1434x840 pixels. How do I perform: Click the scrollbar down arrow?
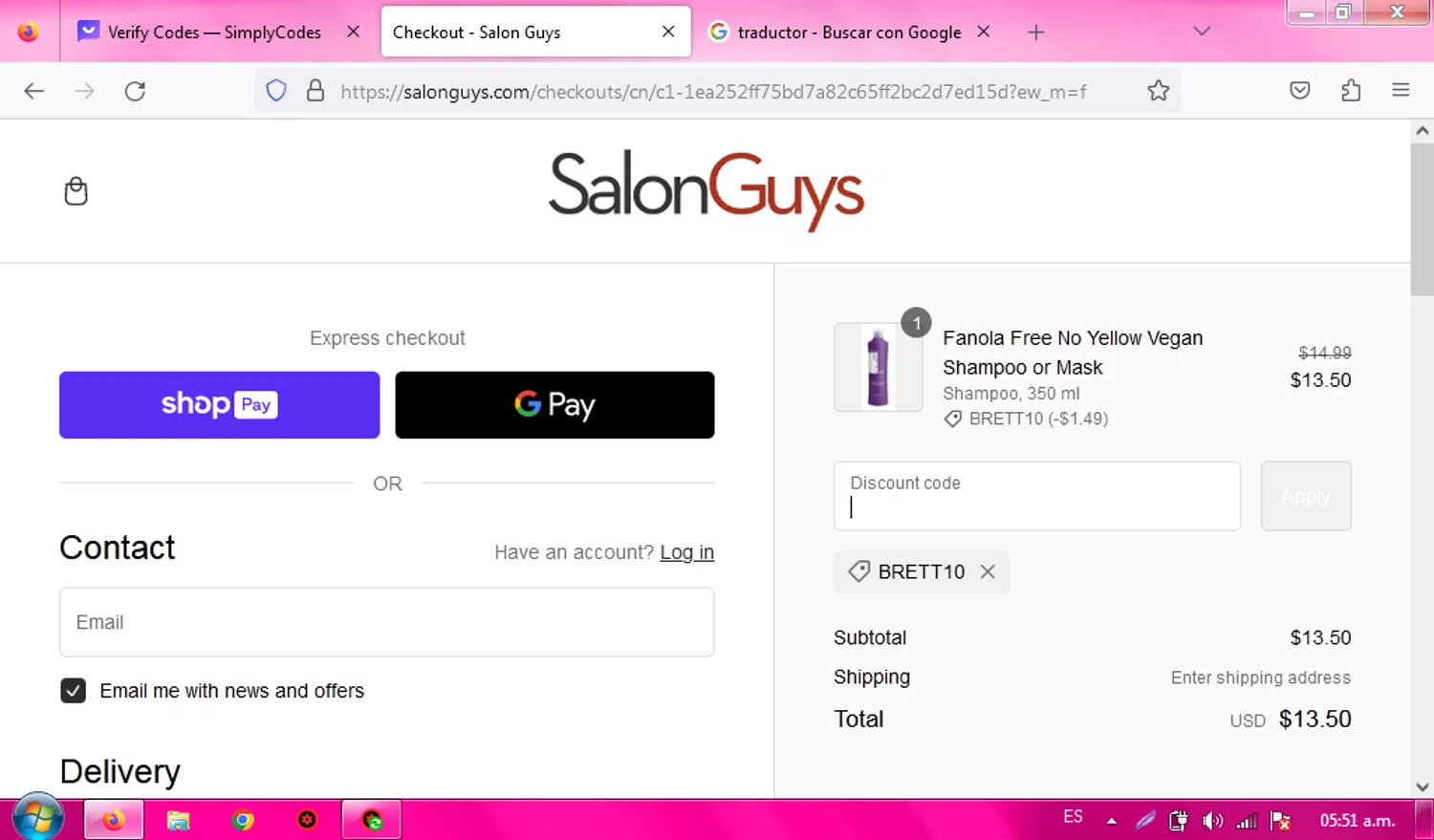coord(1423,787)
